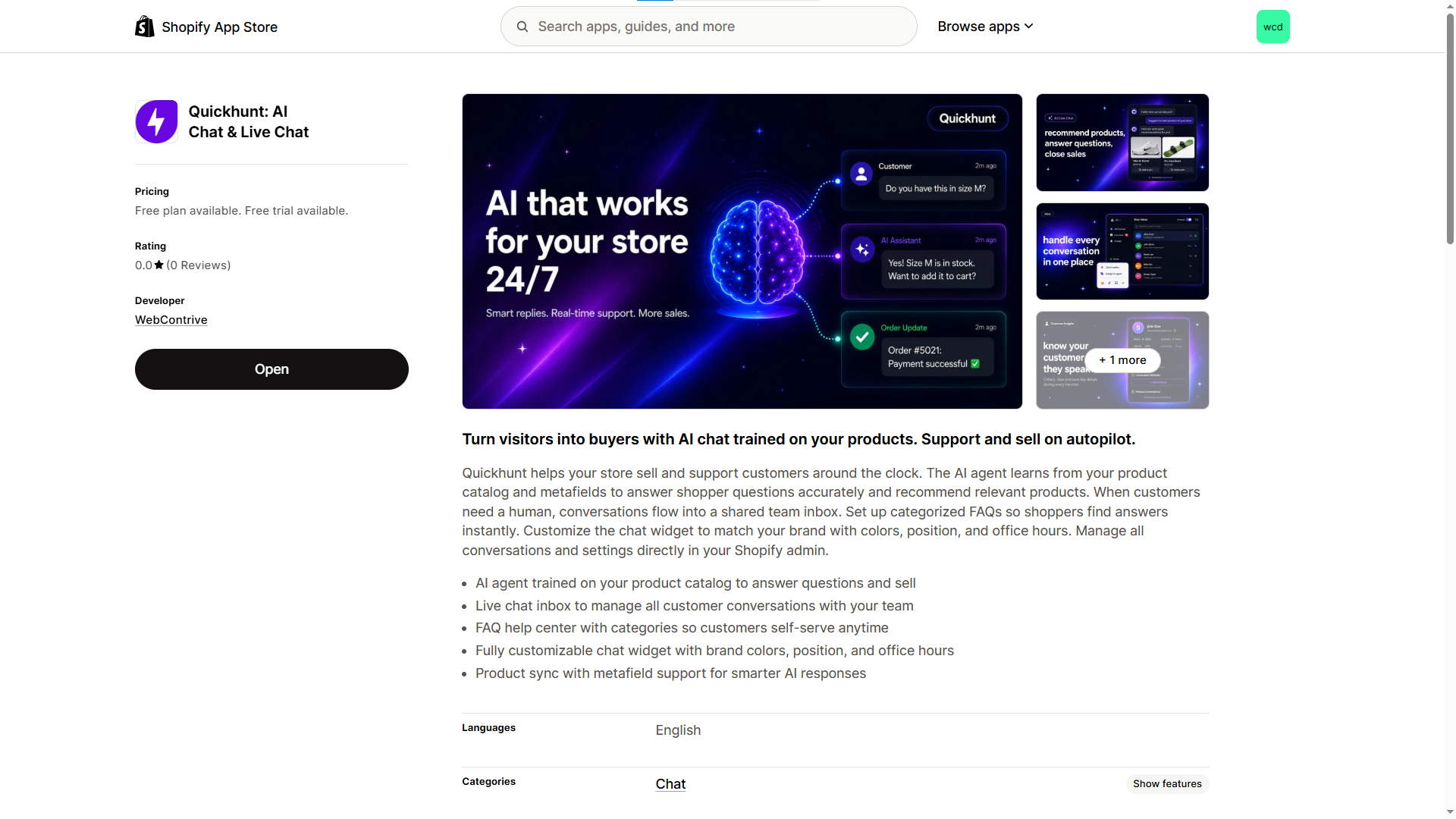The height and width of the screenshot is (819, 1456).
Task: Click the Quickhunt: AI Chat & Live Chat title
Action: [249, 121]
